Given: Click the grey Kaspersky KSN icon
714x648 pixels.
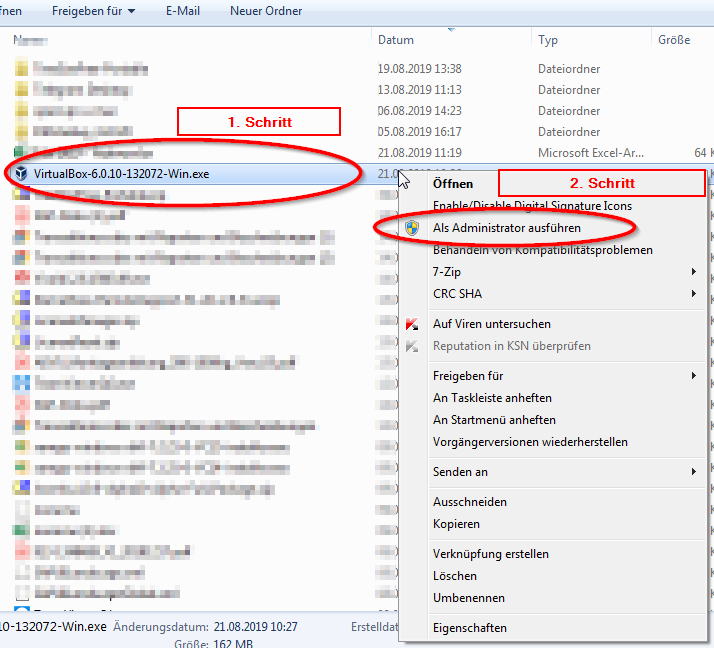Looking at the screenshot, I should [412, 346].
